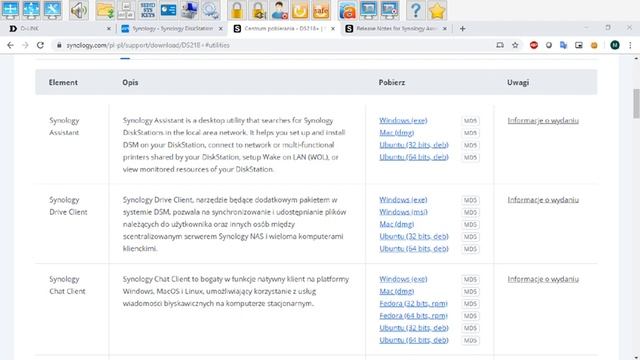Open the yellow padlock tool
This screenshot has width=640, height=360.
click(x=236, y=10)
